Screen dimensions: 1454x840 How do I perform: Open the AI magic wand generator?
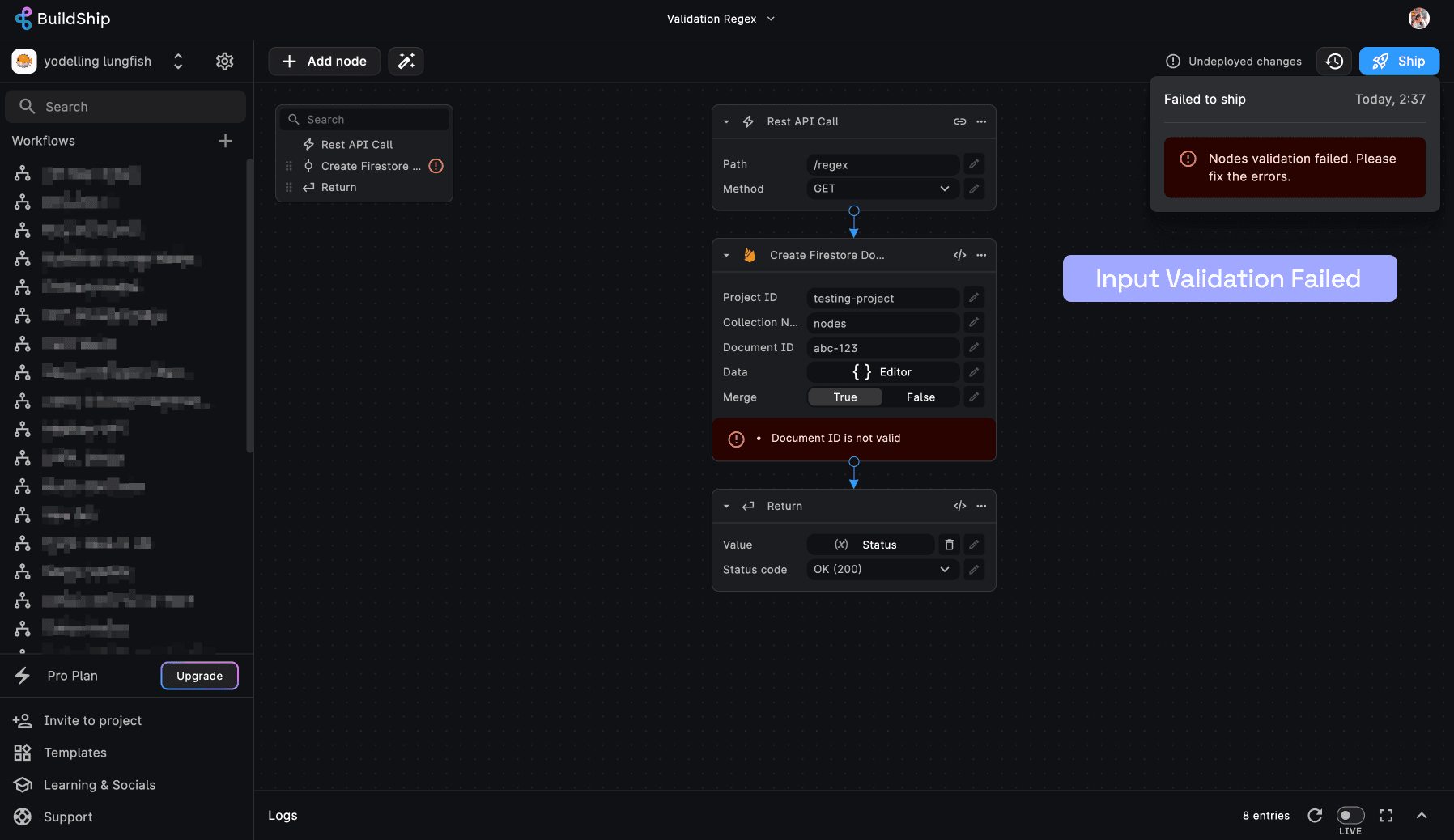point(406,62)
